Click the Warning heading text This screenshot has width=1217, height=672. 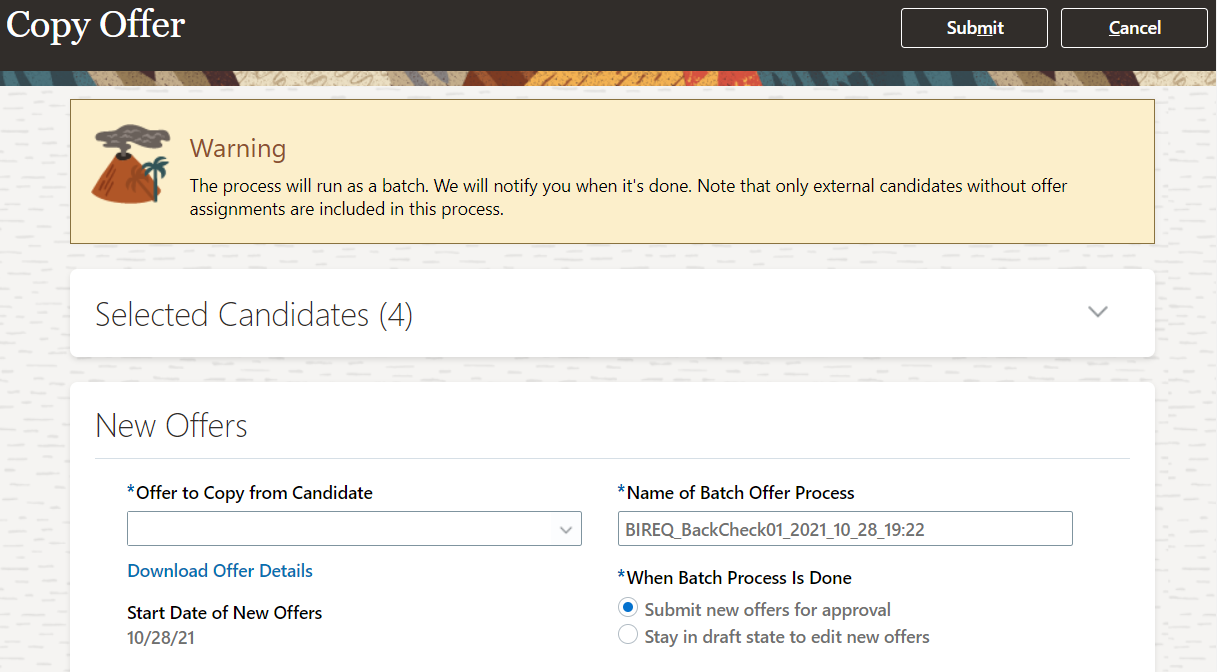coord(238,149)
